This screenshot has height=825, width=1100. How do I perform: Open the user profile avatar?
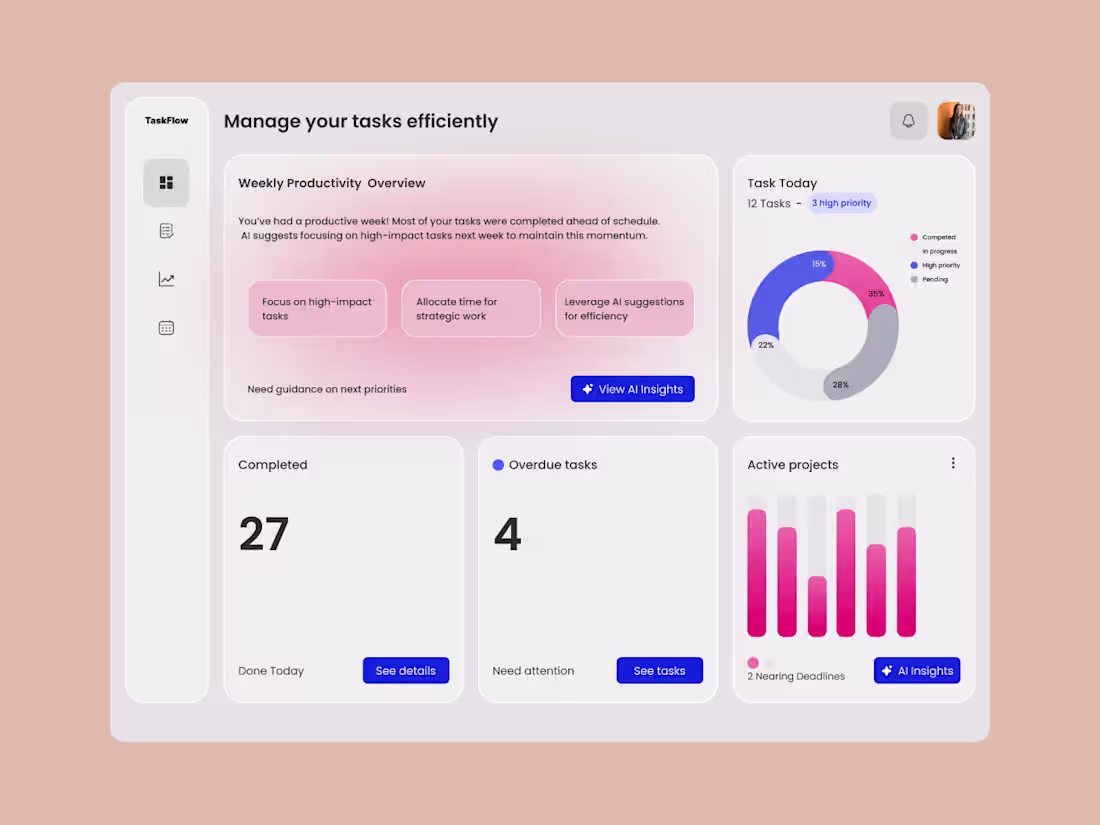tap(956, 120)
